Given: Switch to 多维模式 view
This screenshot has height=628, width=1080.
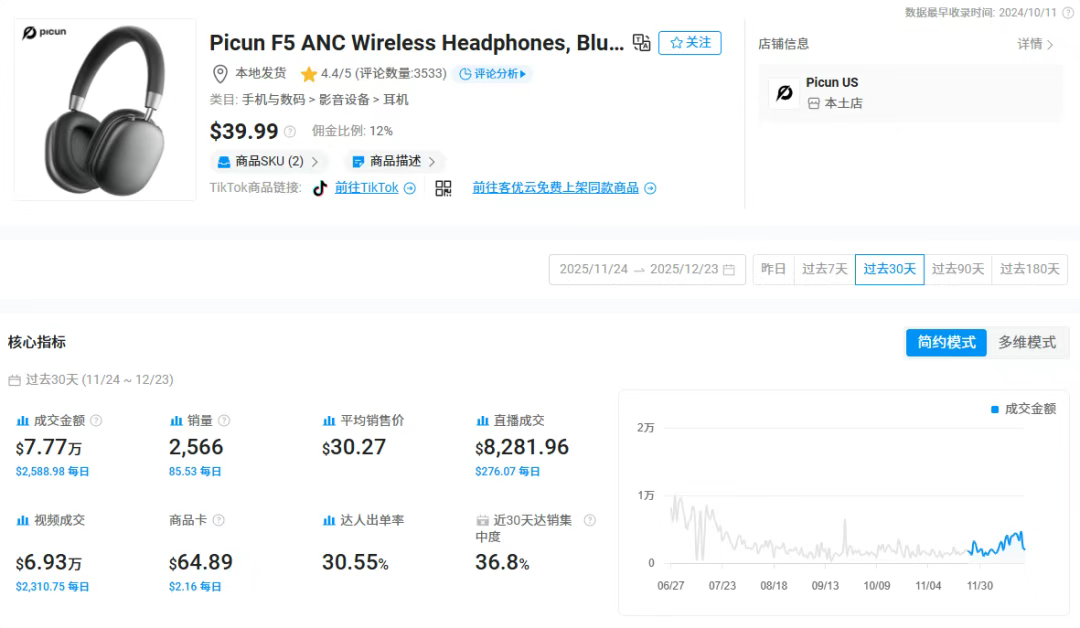Looking at the screenshot, I should click(x=1027, y=342).
